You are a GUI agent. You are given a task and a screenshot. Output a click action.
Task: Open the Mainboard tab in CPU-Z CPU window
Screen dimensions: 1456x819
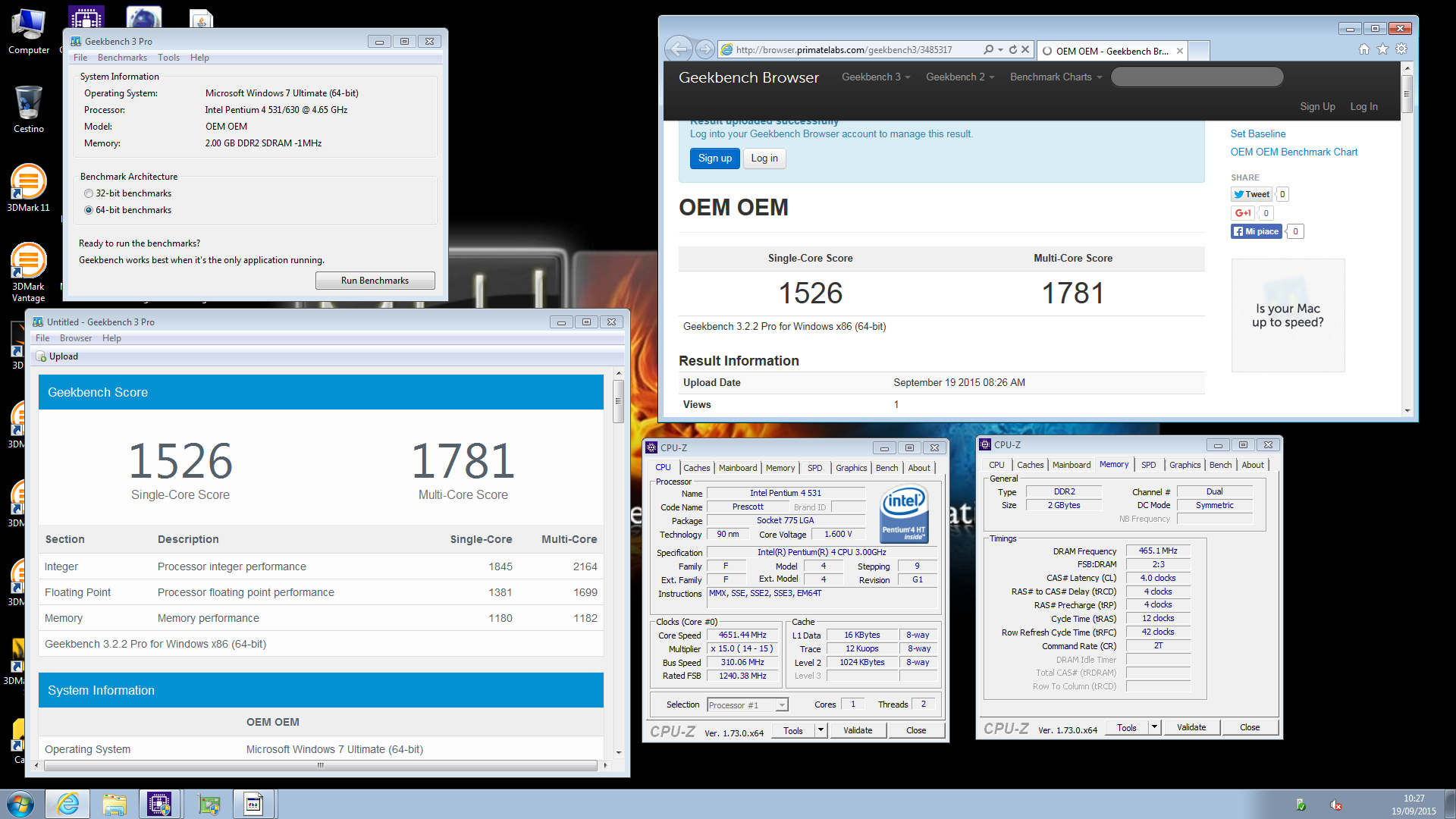pyautogui.click(x=738, y=468)
